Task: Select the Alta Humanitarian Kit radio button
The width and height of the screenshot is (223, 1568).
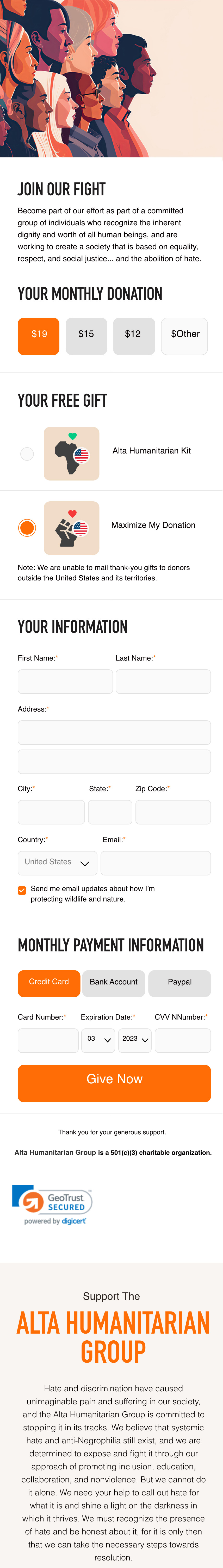Action: [x=27, y=453]
